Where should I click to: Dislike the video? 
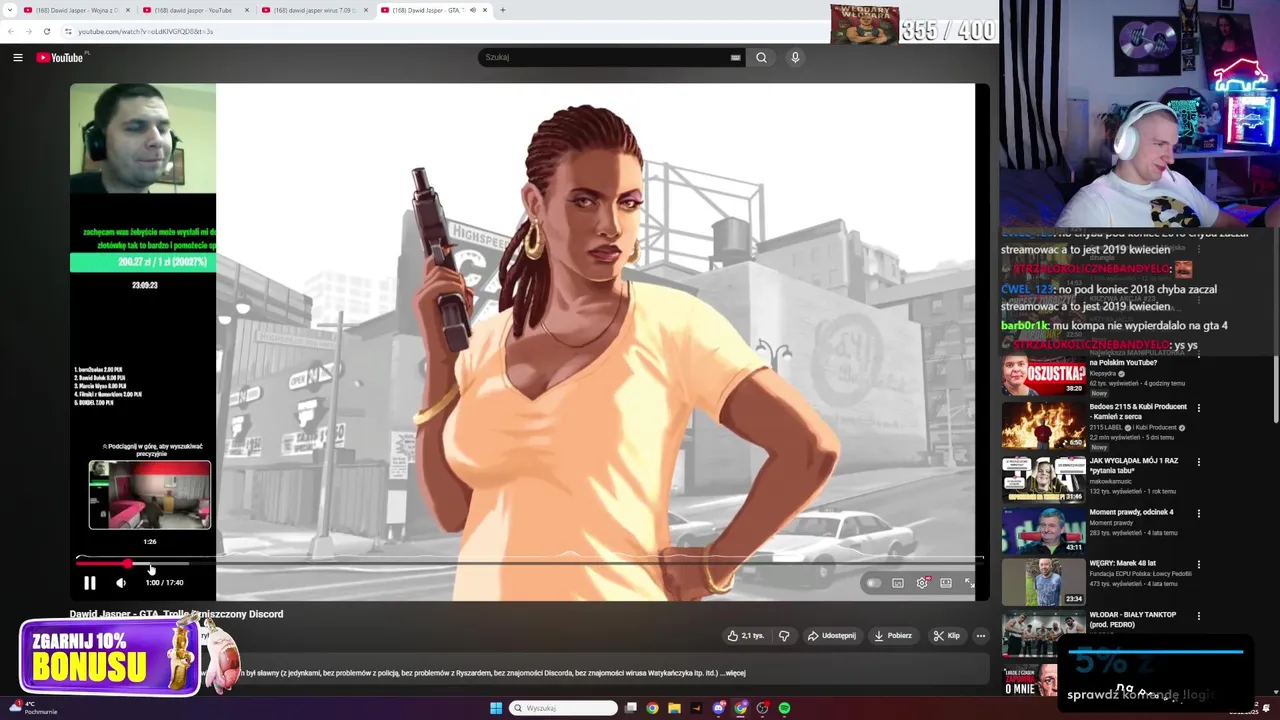[784, 636]
